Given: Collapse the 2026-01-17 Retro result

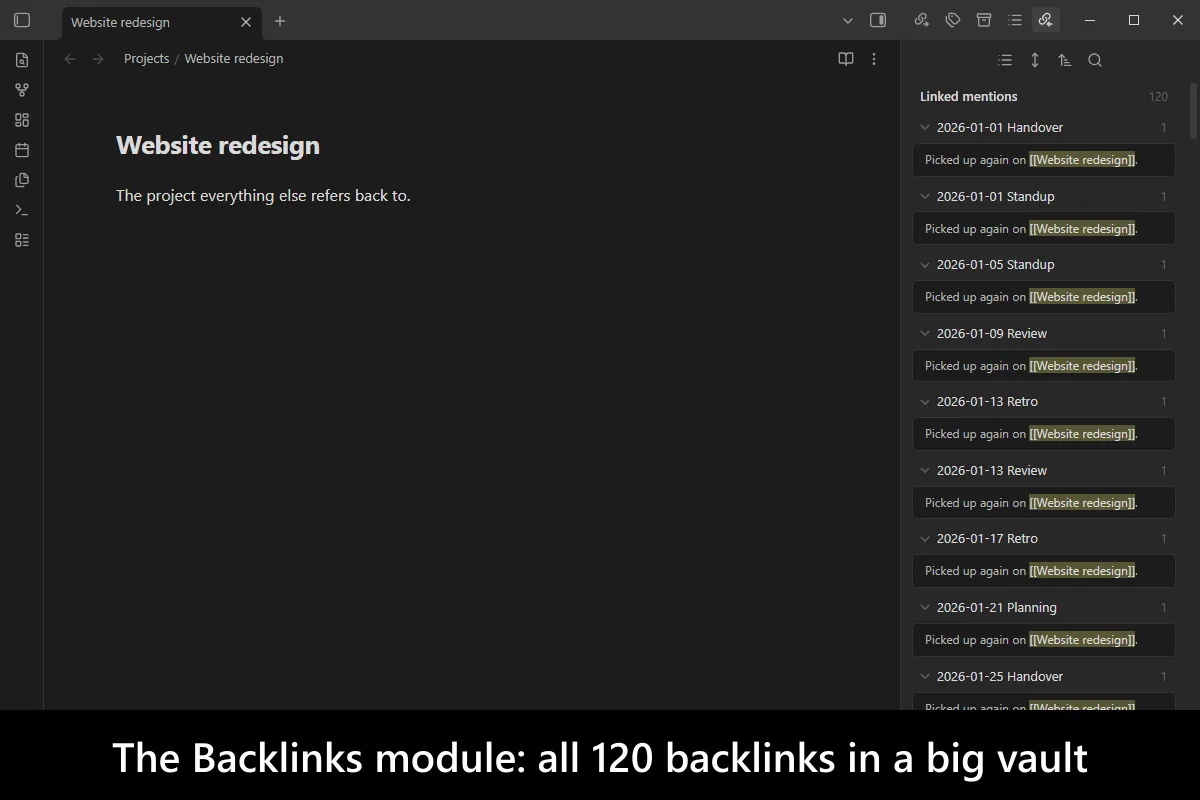Looking at the screenshot, I should 925,538.
